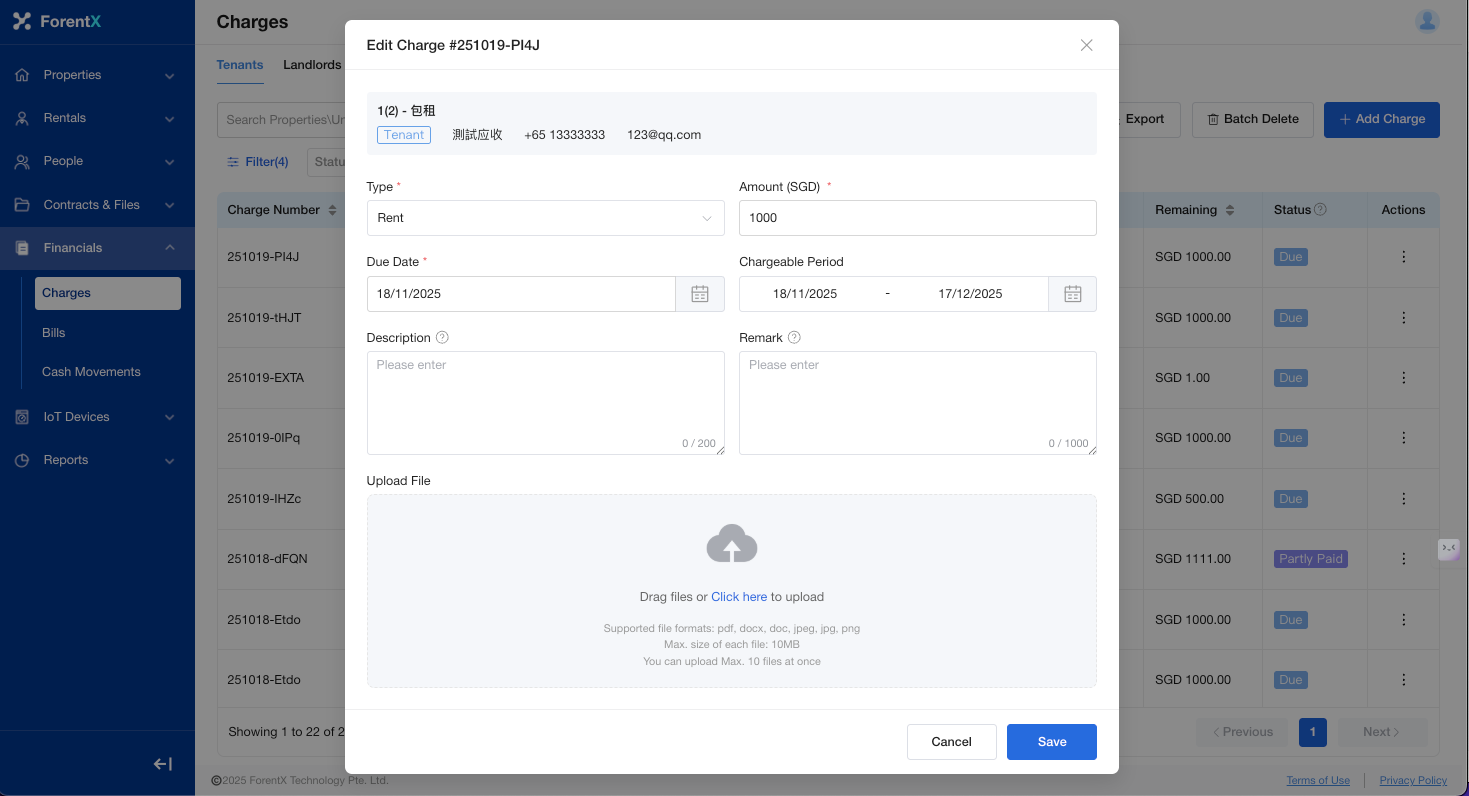Click the Cancel button
This screenshot has width=1469, height=796.
[x=951, y=742]
